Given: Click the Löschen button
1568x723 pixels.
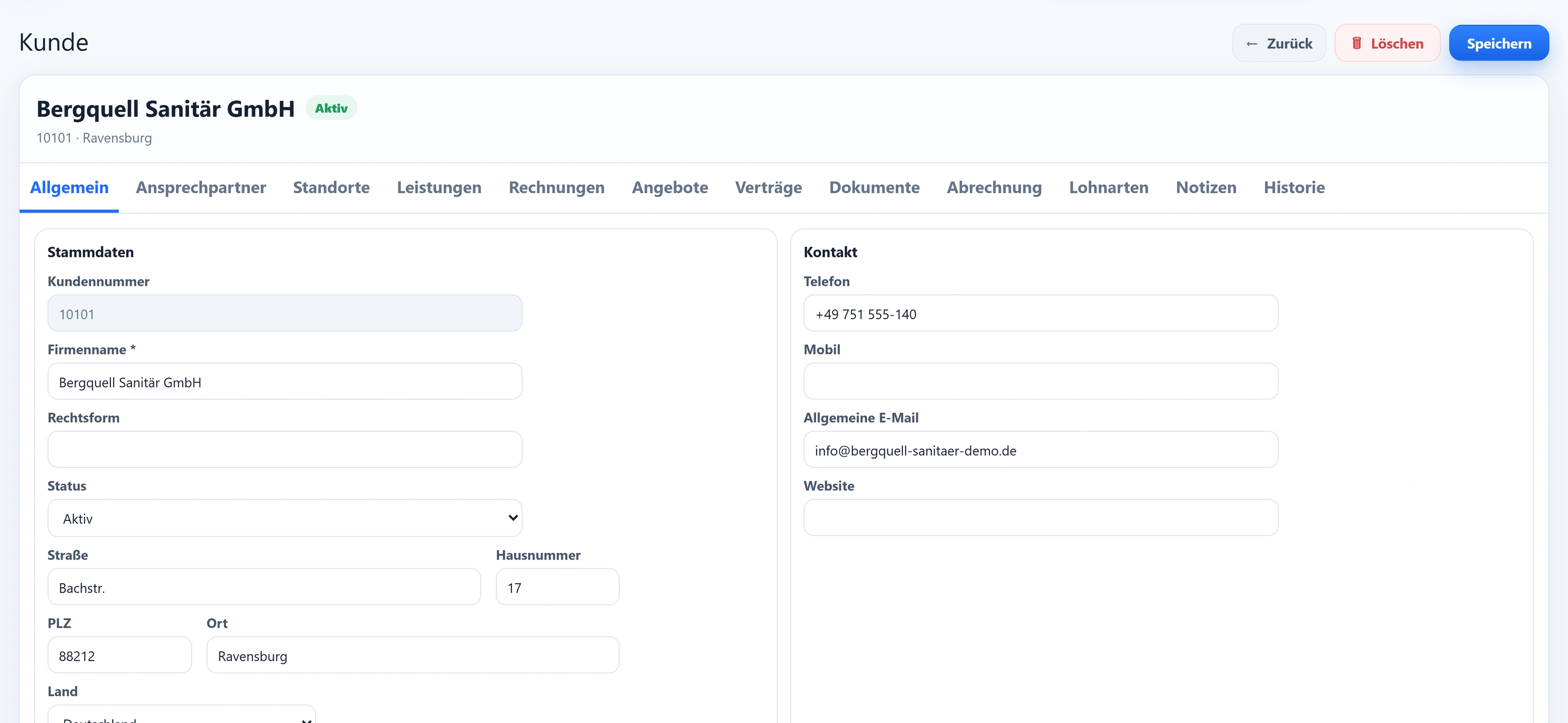Looking at the screenshot, I should (1387, 43).
